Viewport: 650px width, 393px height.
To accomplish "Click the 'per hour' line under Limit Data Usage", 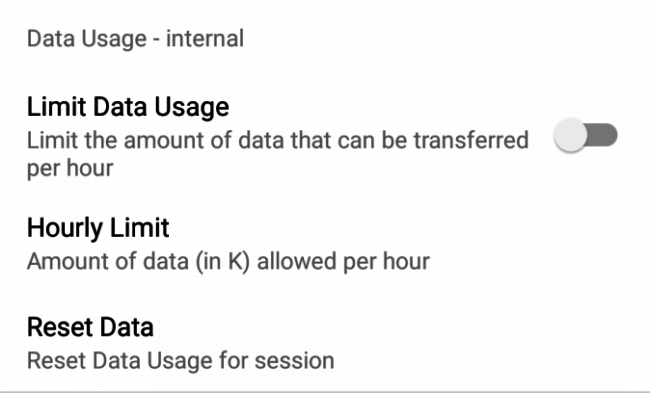I will [x=70, y=168].
